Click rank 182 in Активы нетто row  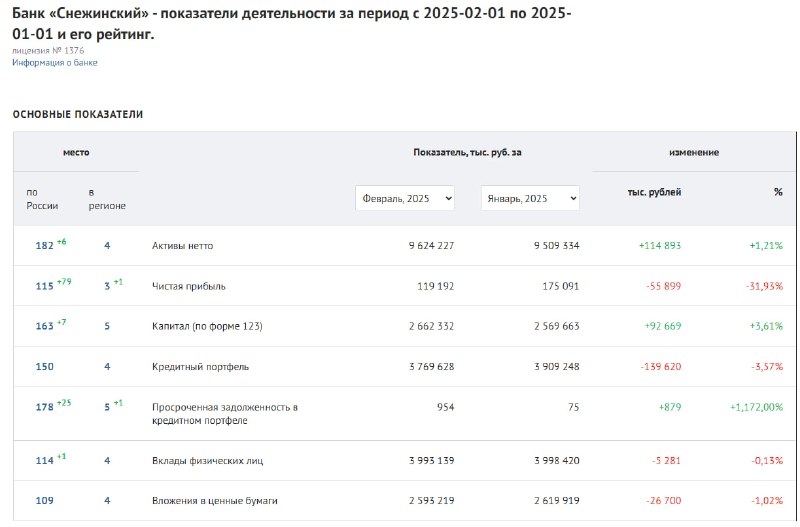[x=44, y=245]
